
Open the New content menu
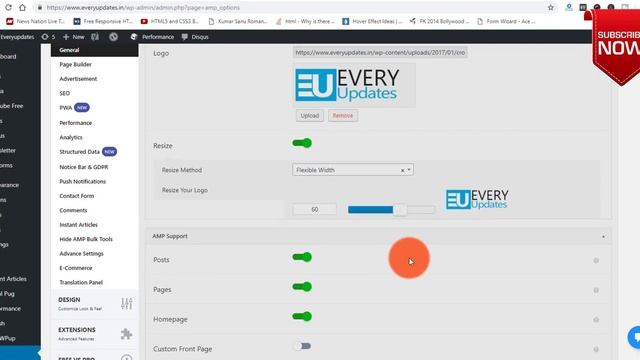[73, 37]
